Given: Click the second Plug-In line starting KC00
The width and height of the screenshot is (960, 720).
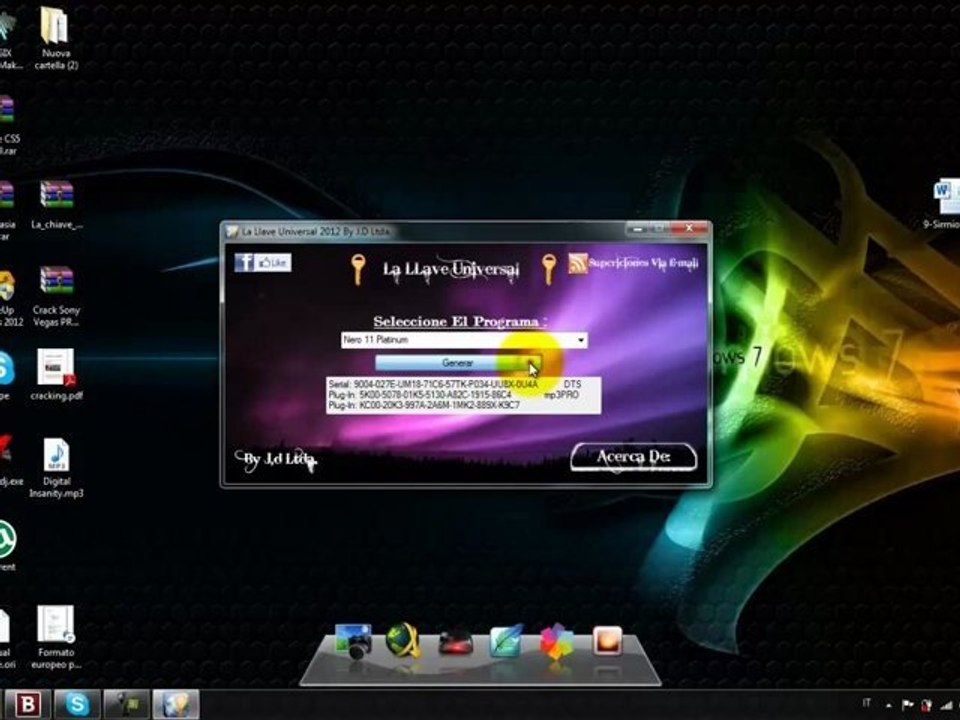Looking at the screenshot, I should (424, 405).
